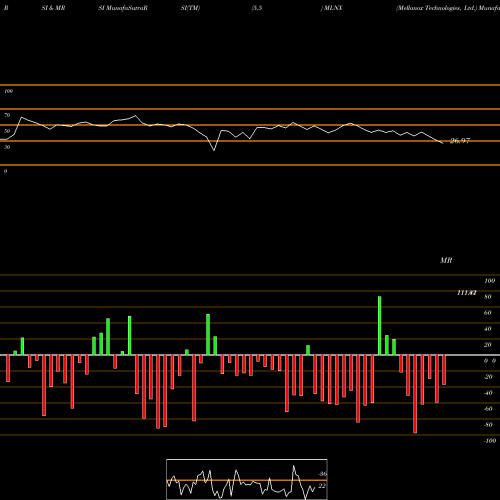Click the "60" axis label on MR chart

pyautogui.click(x=487, y=313)
